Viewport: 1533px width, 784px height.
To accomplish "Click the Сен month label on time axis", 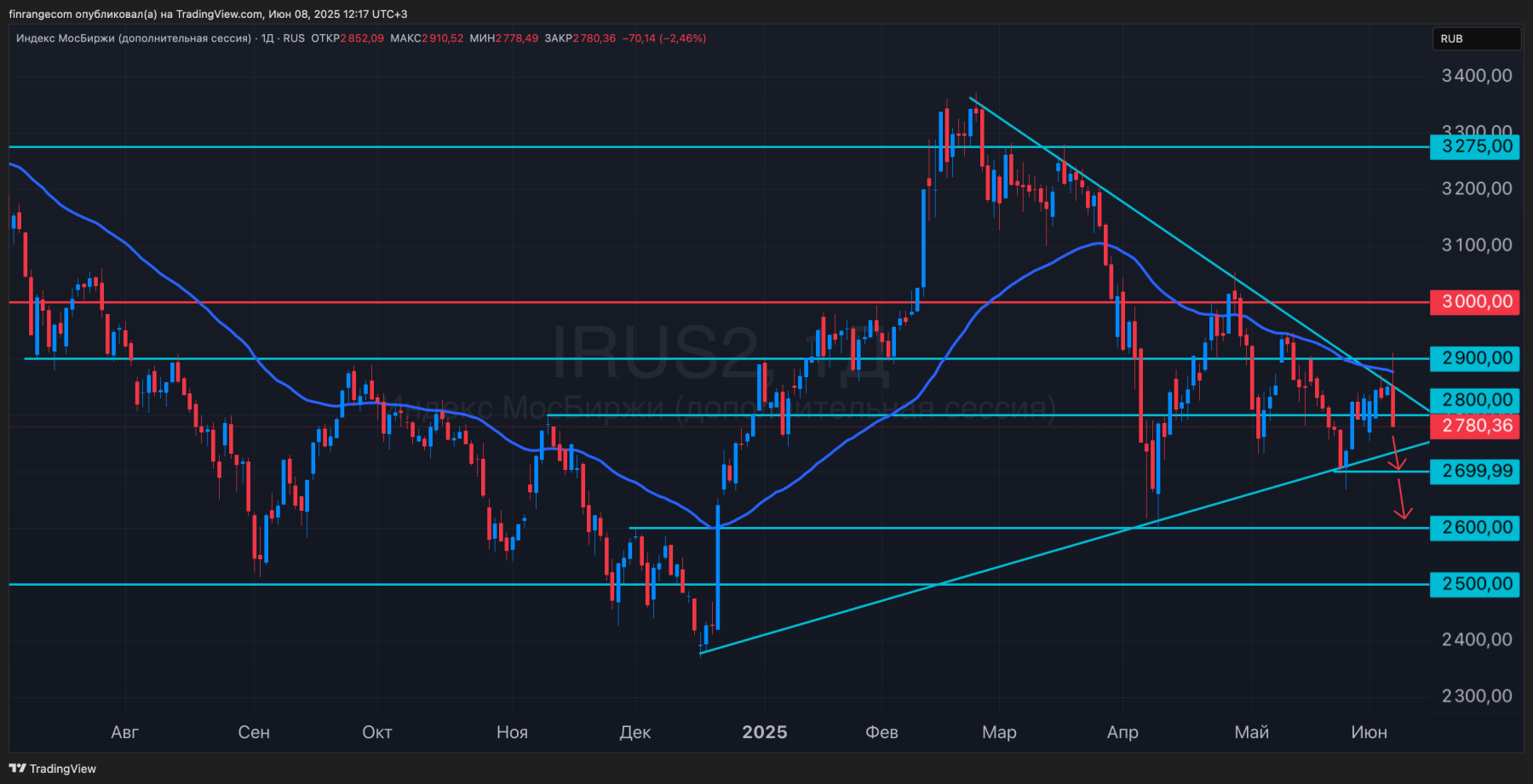I will [x=254, y=732].
